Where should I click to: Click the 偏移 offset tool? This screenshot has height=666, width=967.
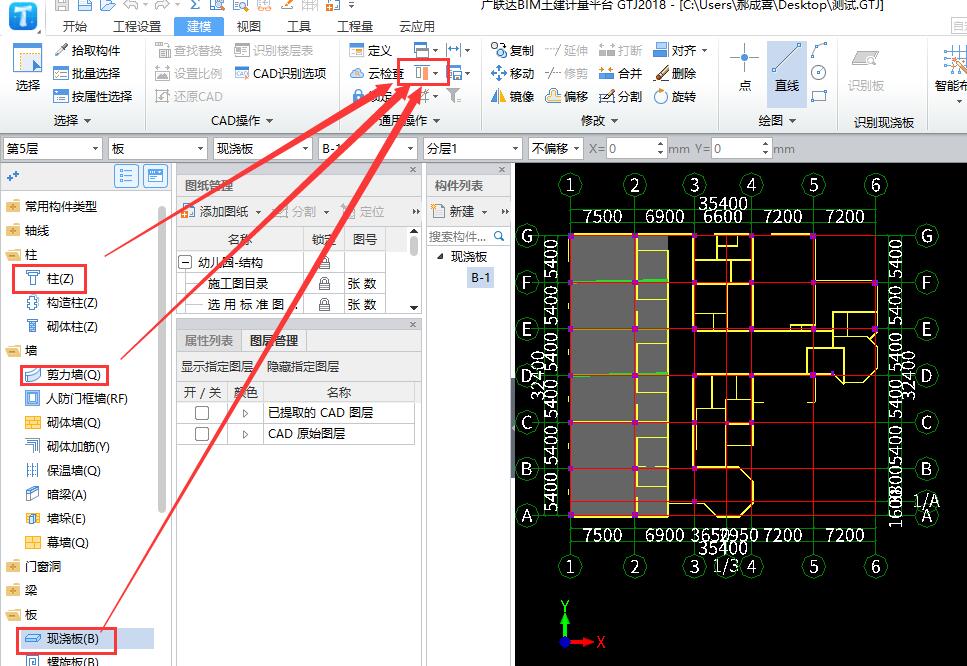tap(567, 96)
